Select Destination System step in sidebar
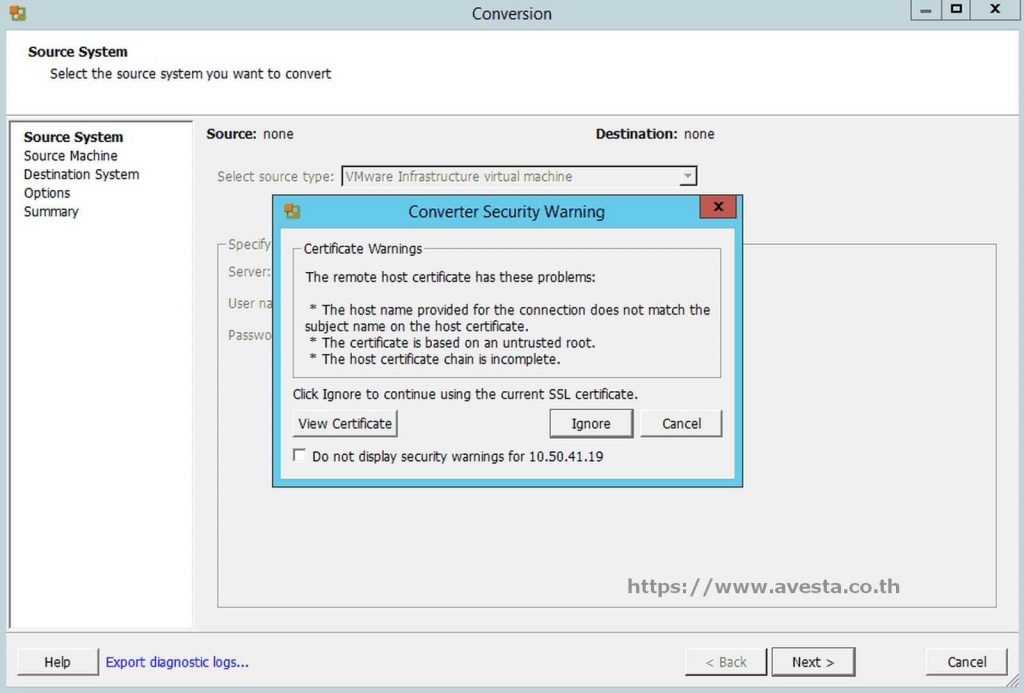 [81, 174]
